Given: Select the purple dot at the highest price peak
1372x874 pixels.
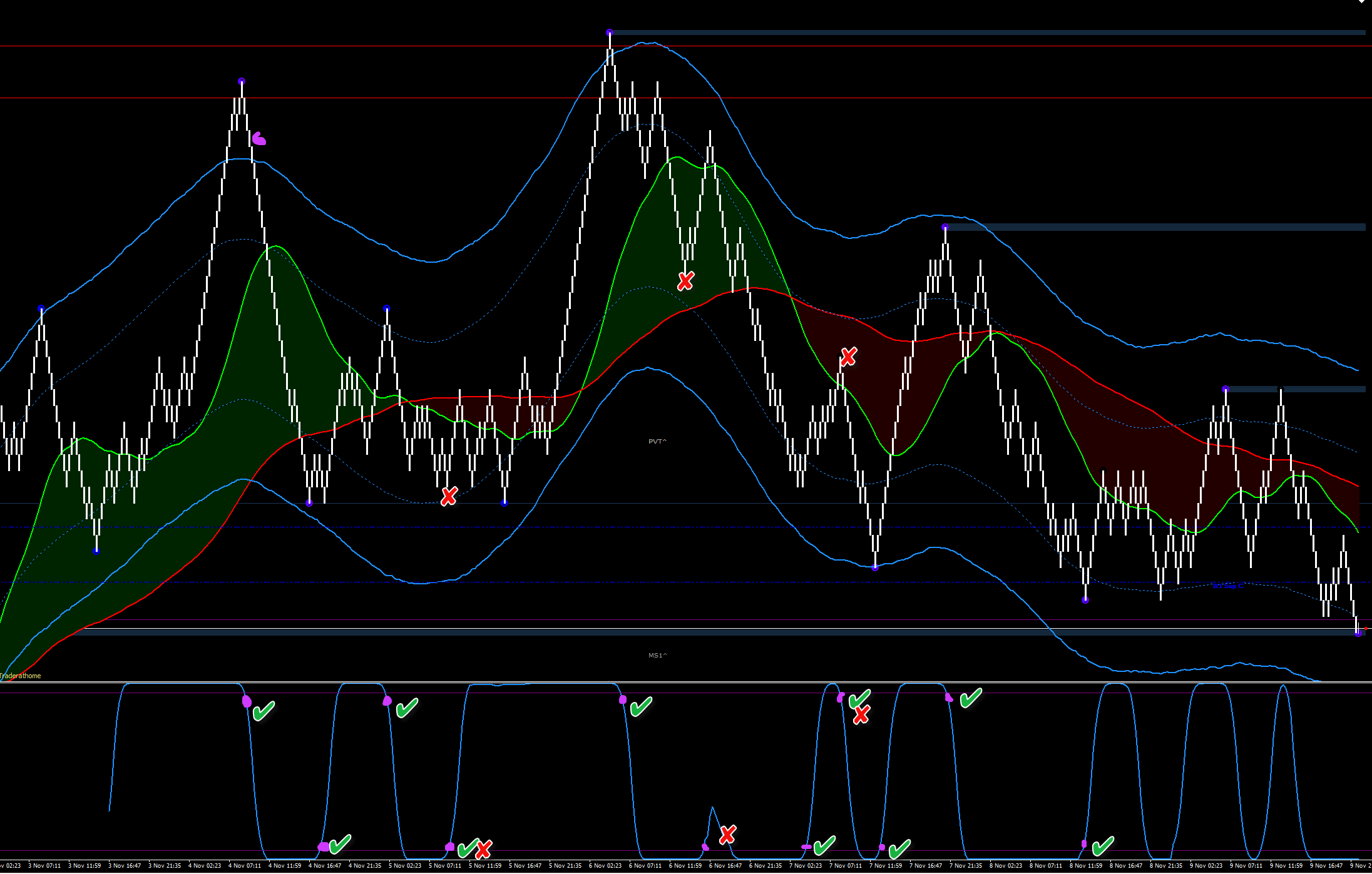Looking at the screenshot, I should coord(609,32).
